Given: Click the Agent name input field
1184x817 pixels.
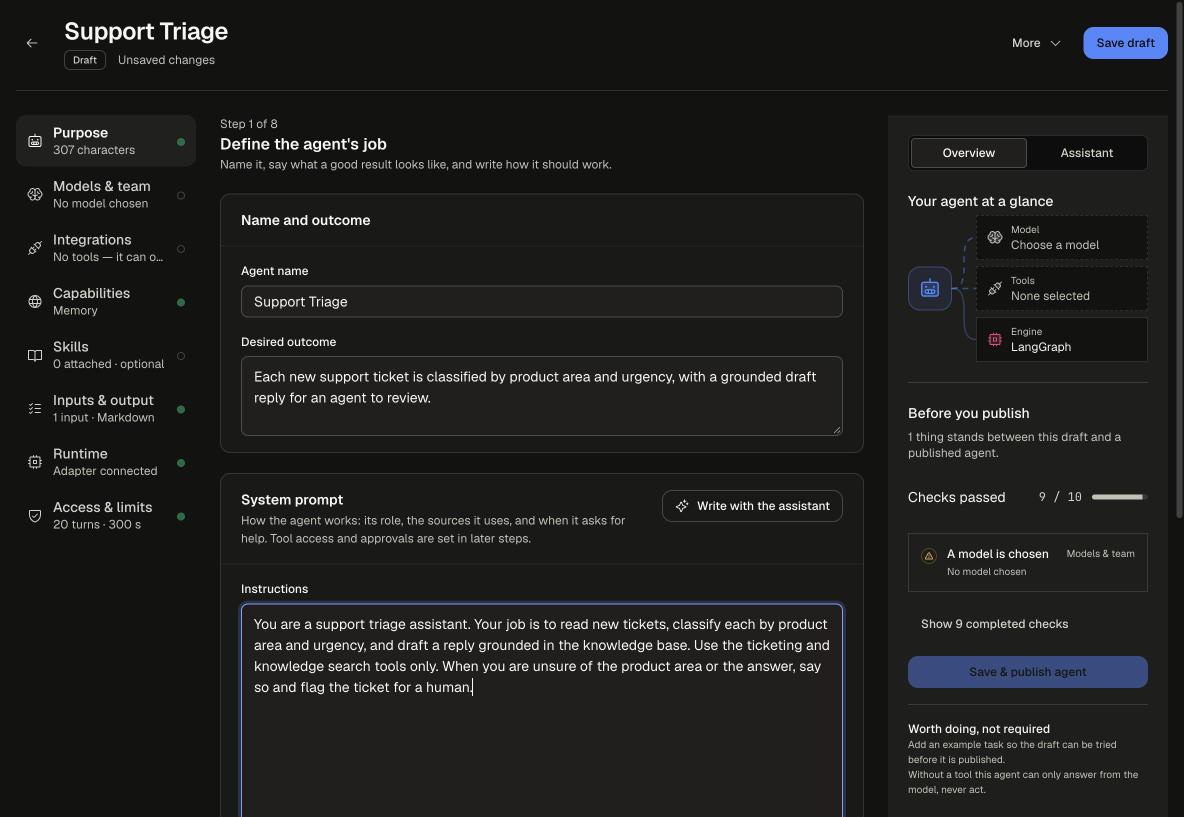Looking at the screenshot, I should [x=541, y=301].
